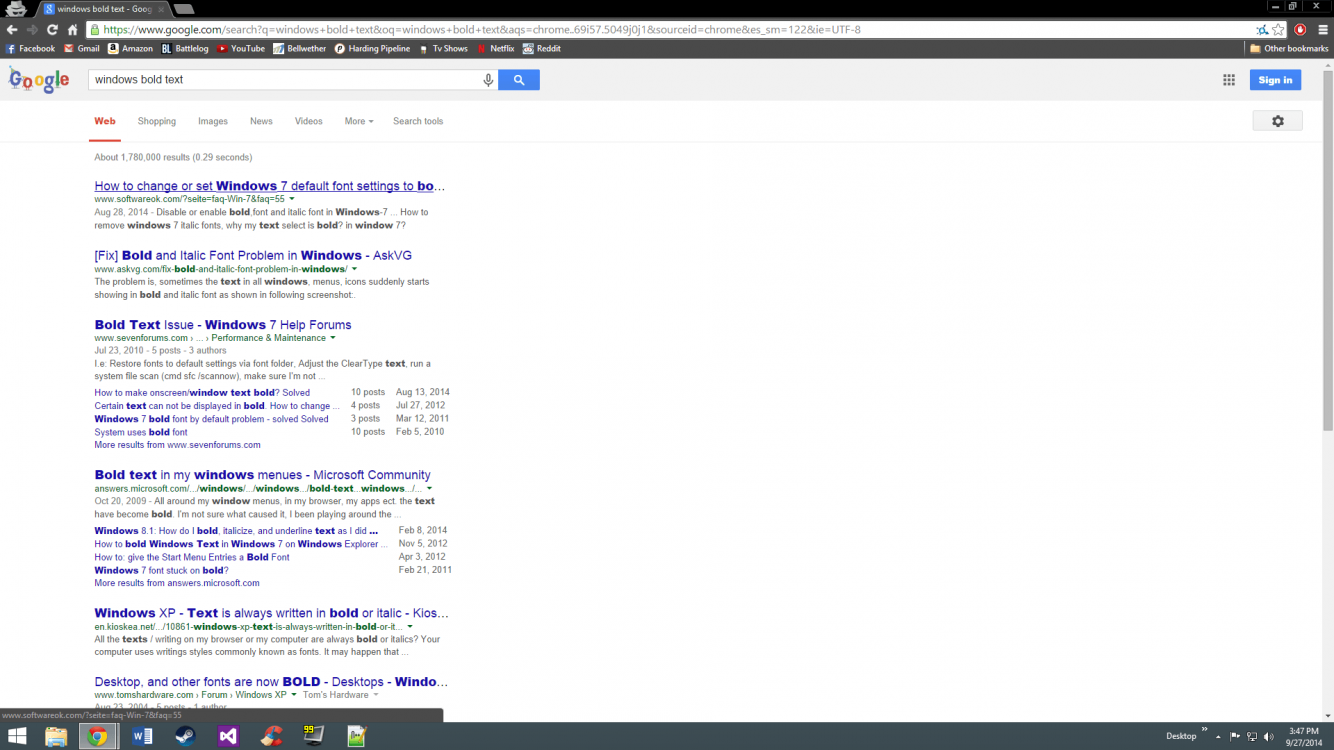Go to the browser Home page
Screen dimensions: 1334x750
point(72,30)
